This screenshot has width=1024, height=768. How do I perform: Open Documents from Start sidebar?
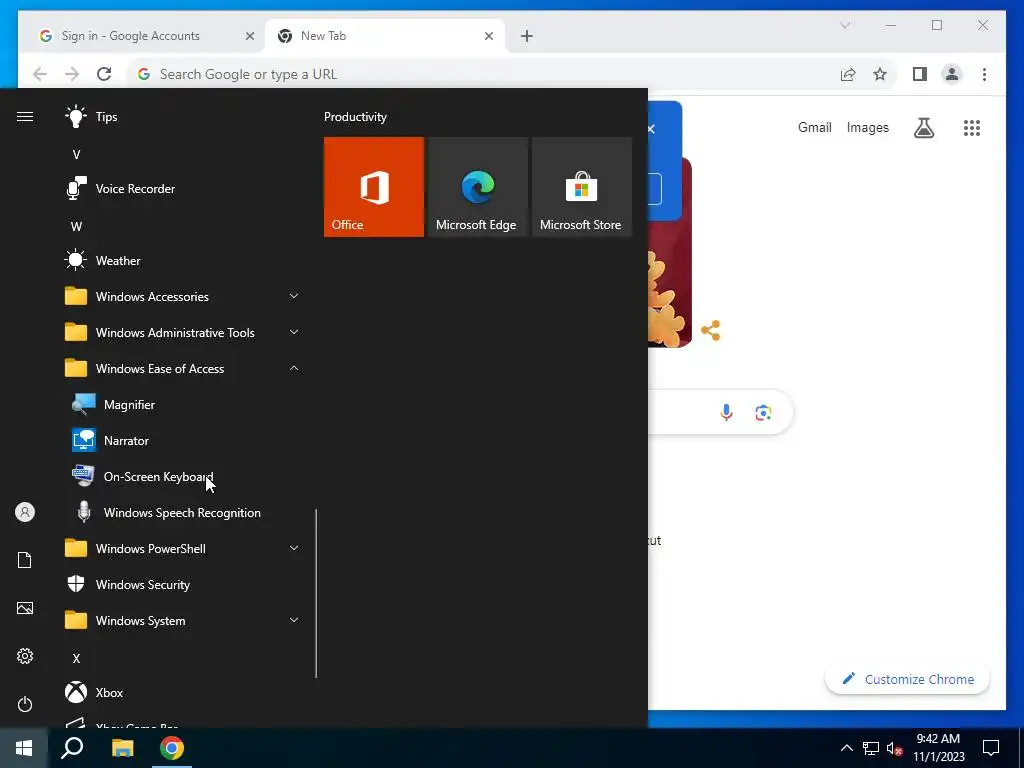coord(25,560)
